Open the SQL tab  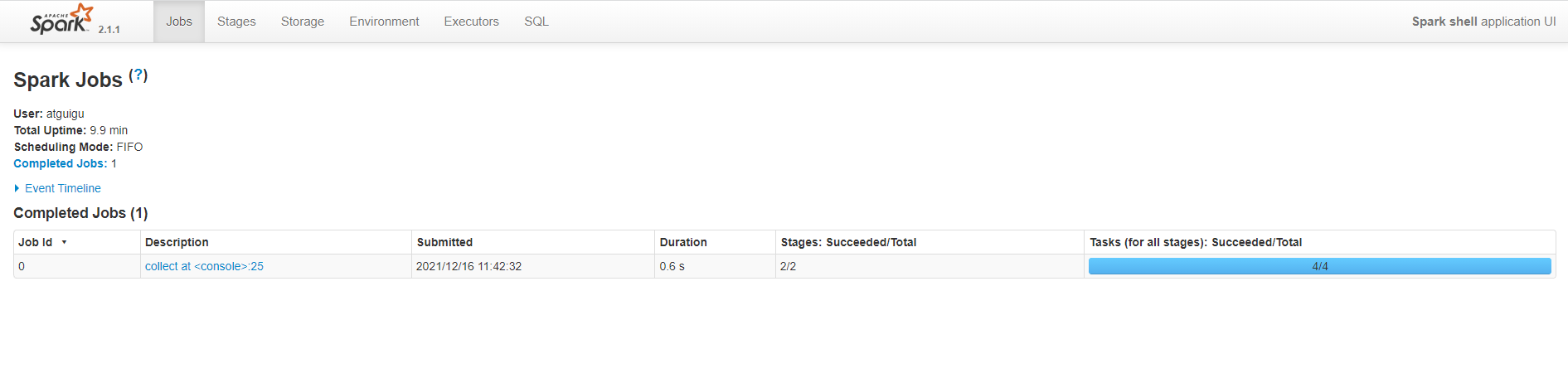click(x=536, y=22)
